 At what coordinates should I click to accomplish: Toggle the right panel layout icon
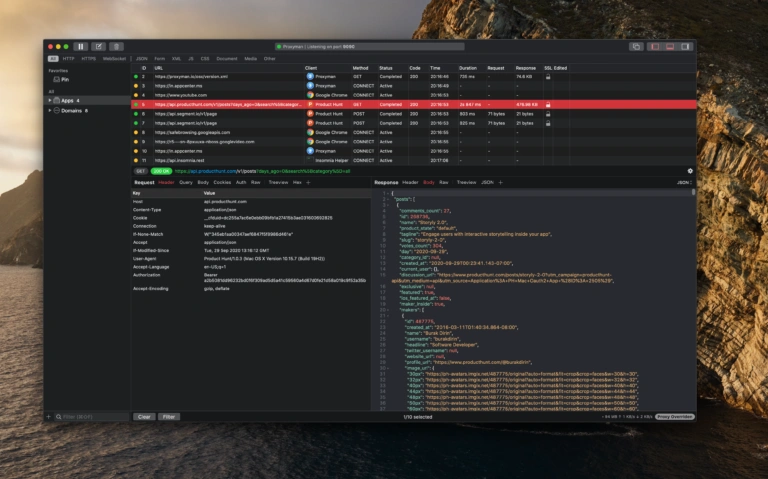point(684,46)
